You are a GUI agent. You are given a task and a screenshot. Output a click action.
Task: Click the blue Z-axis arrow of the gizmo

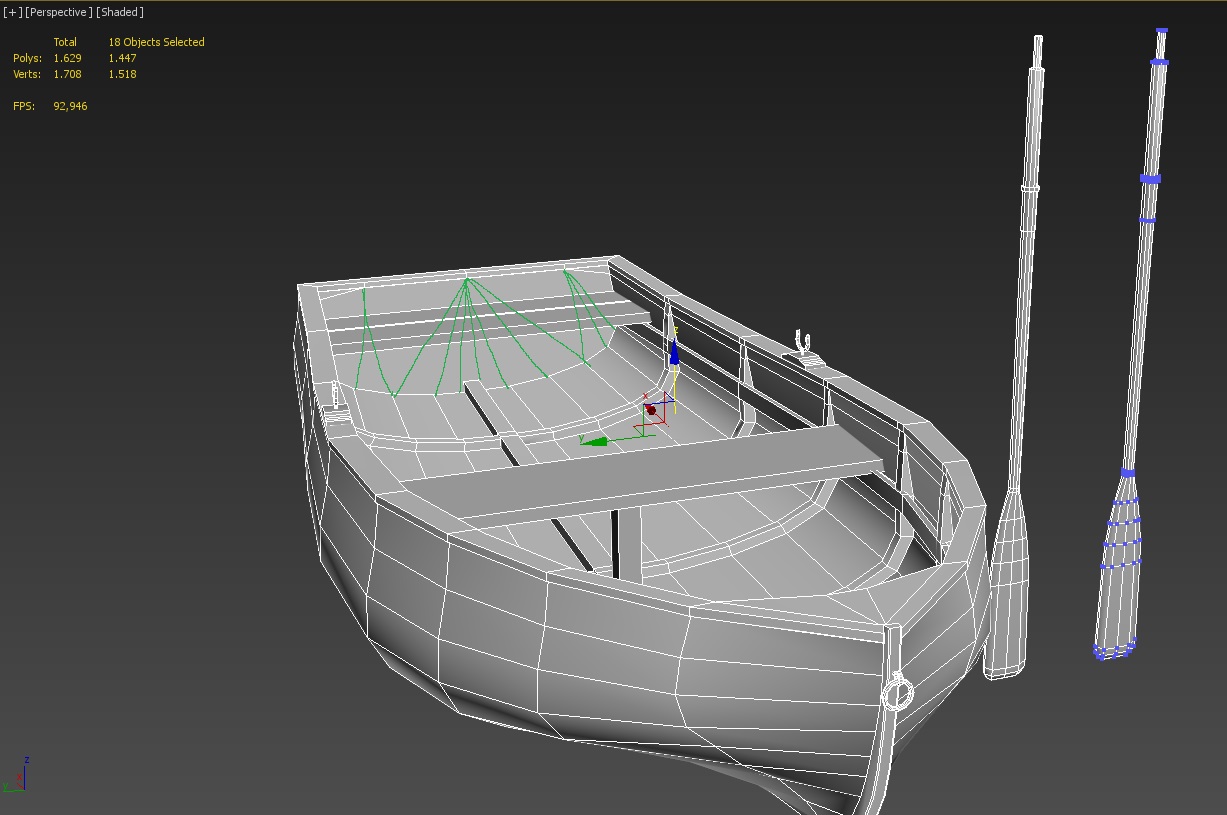[674, 352]
